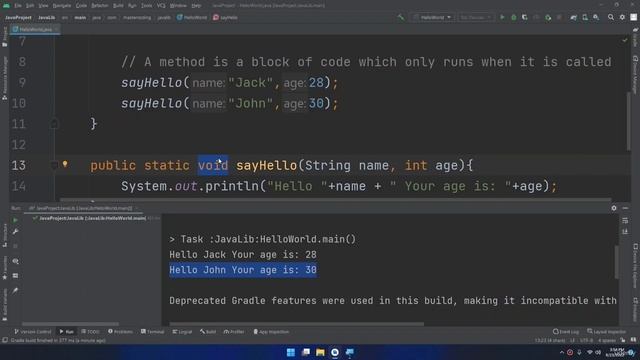Click the soft-wrap icon beside console output
The width and height of the screenshot is (640, 360).
[x=625, y=220]
